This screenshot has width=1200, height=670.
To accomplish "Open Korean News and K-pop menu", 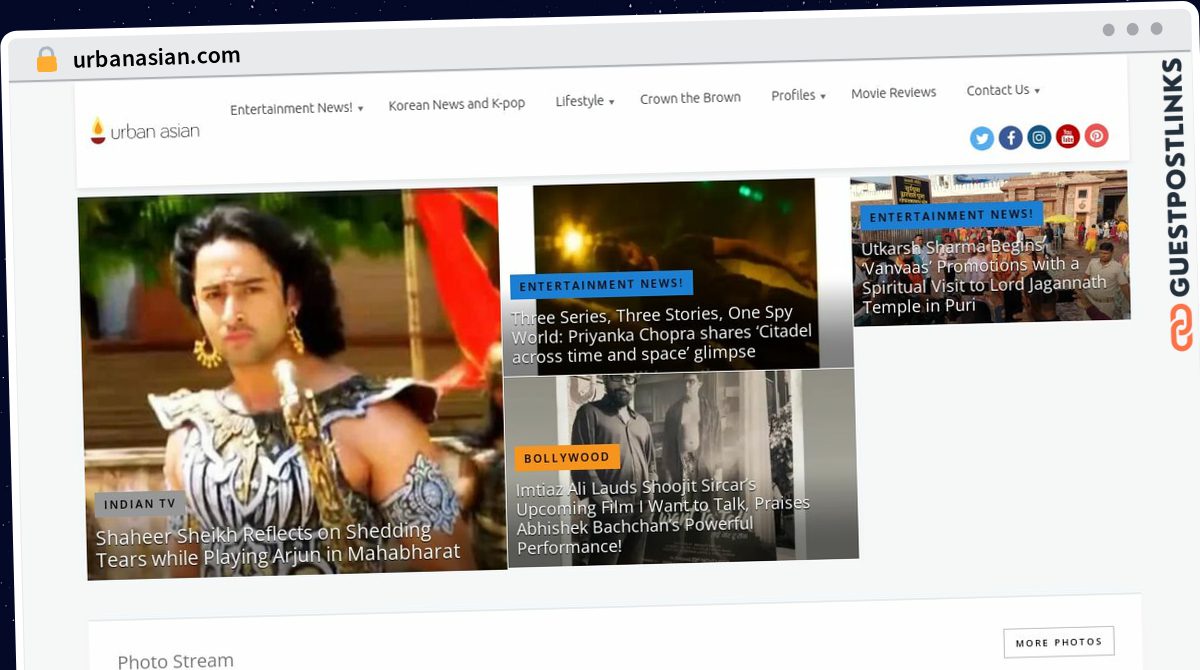I will coord(457,104).
